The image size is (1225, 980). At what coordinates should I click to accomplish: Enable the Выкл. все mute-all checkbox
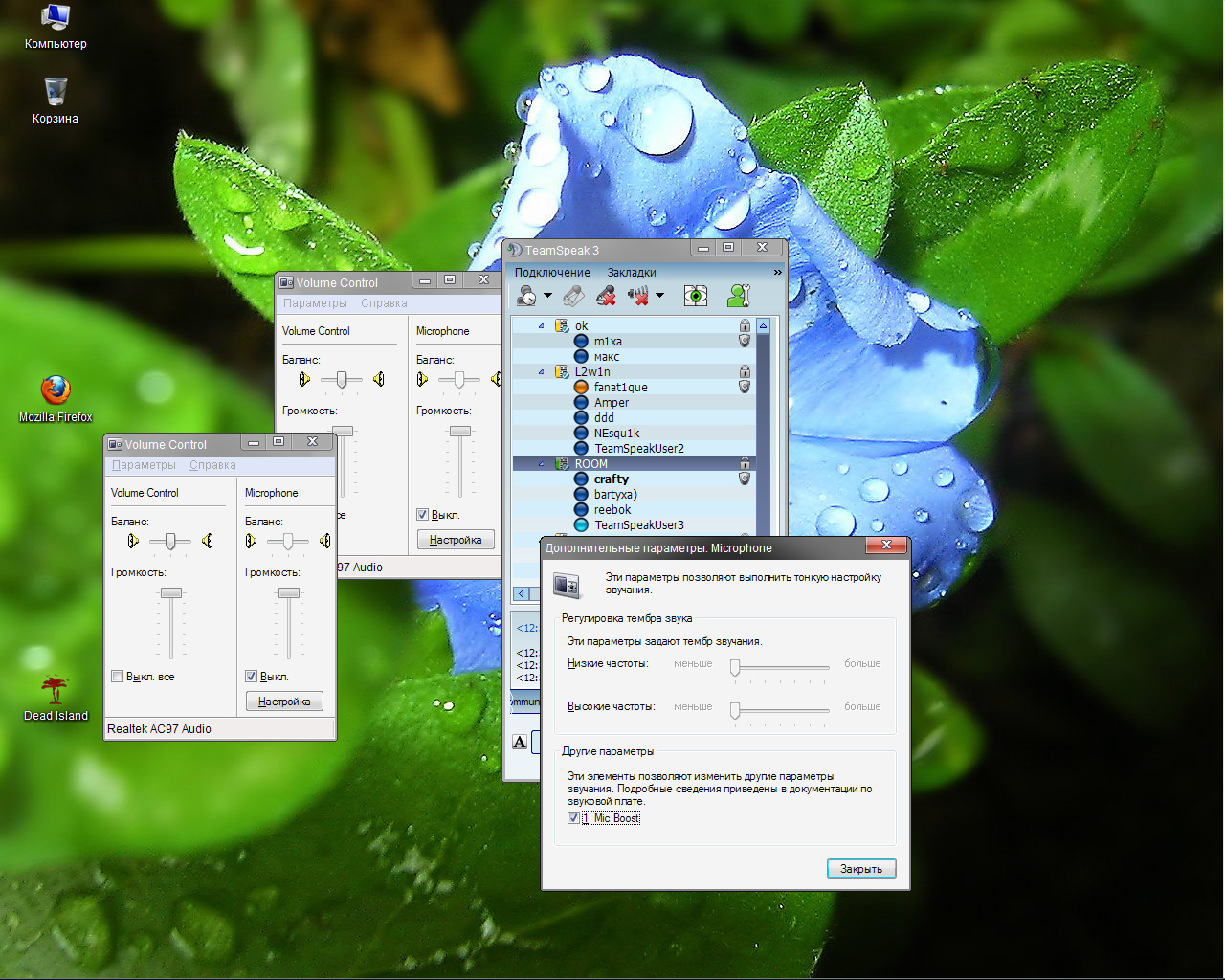pyautogui.click(x=118, y=677)
